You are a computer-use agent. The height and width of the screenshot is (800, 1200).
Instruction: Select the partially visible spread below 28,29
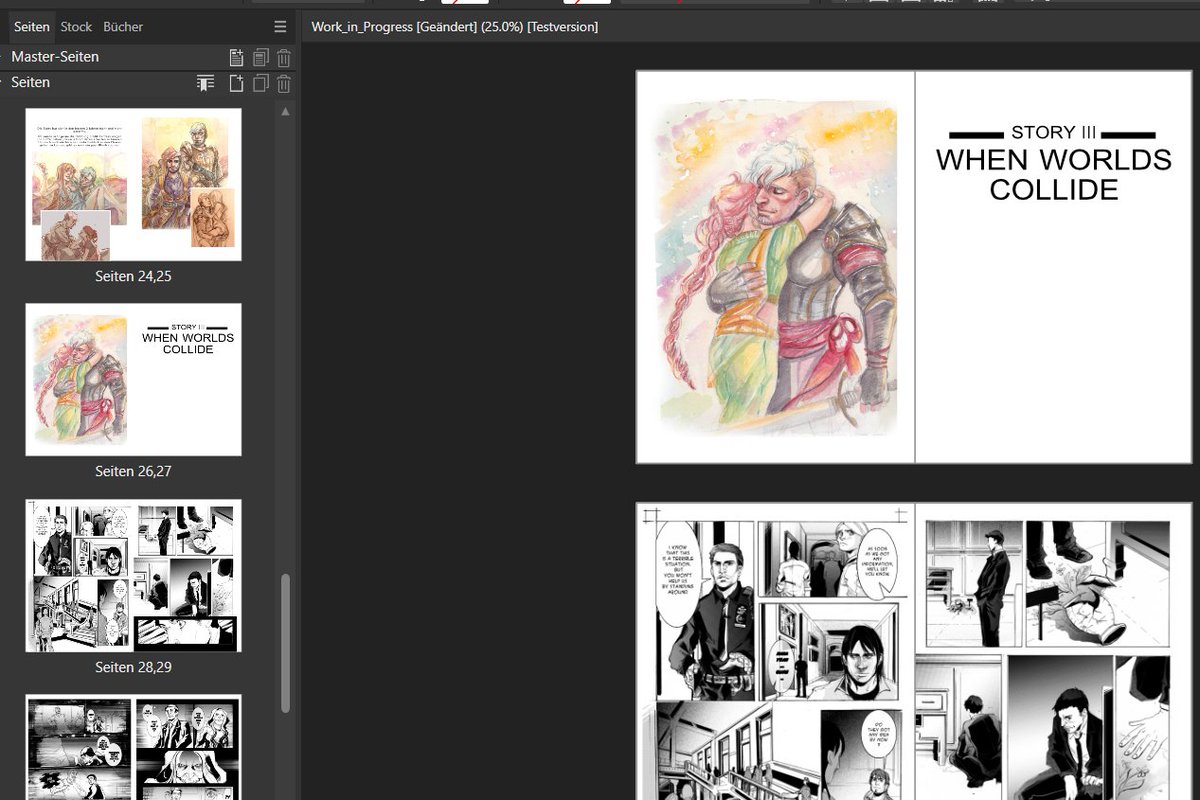133,747
